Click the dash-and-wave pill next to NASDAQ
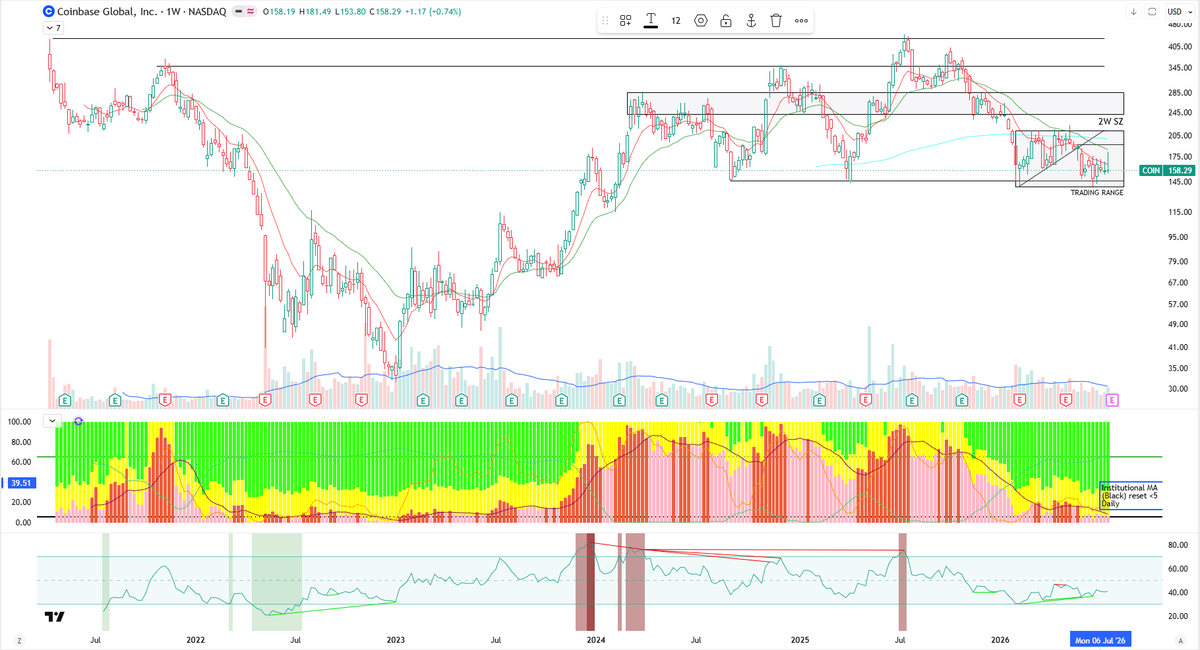Image resolution: width=1200 pixels, height=650 pixels. tap(246, 11)
